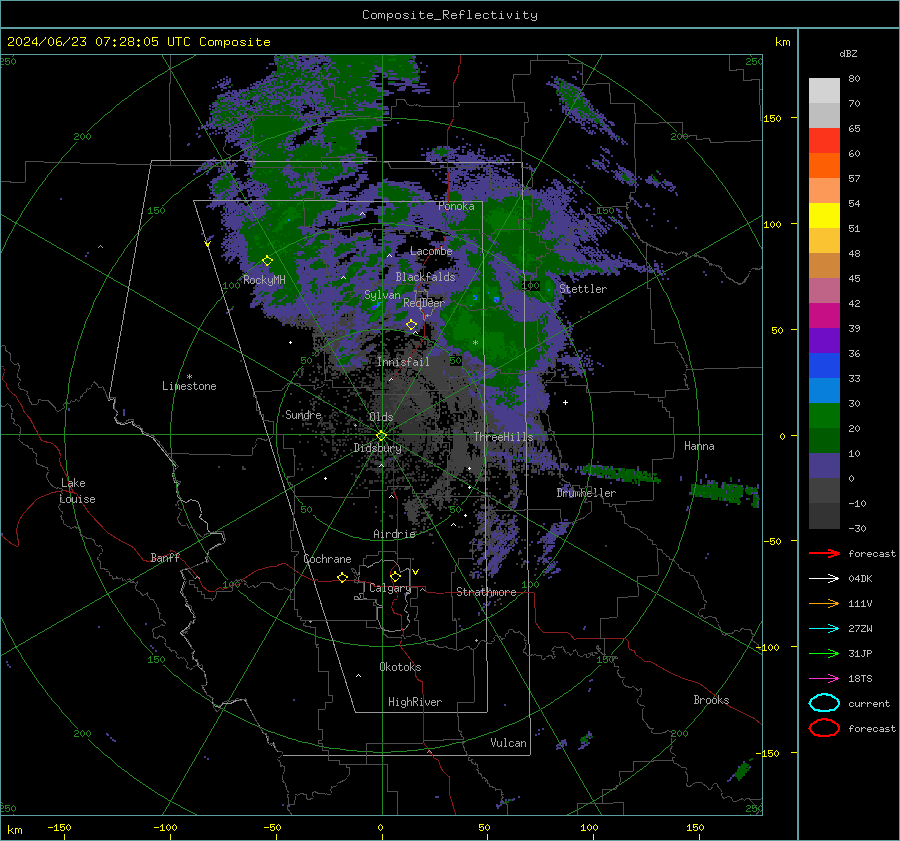Click the -30 dBZ scale value
900x841 pixels.
857,528
